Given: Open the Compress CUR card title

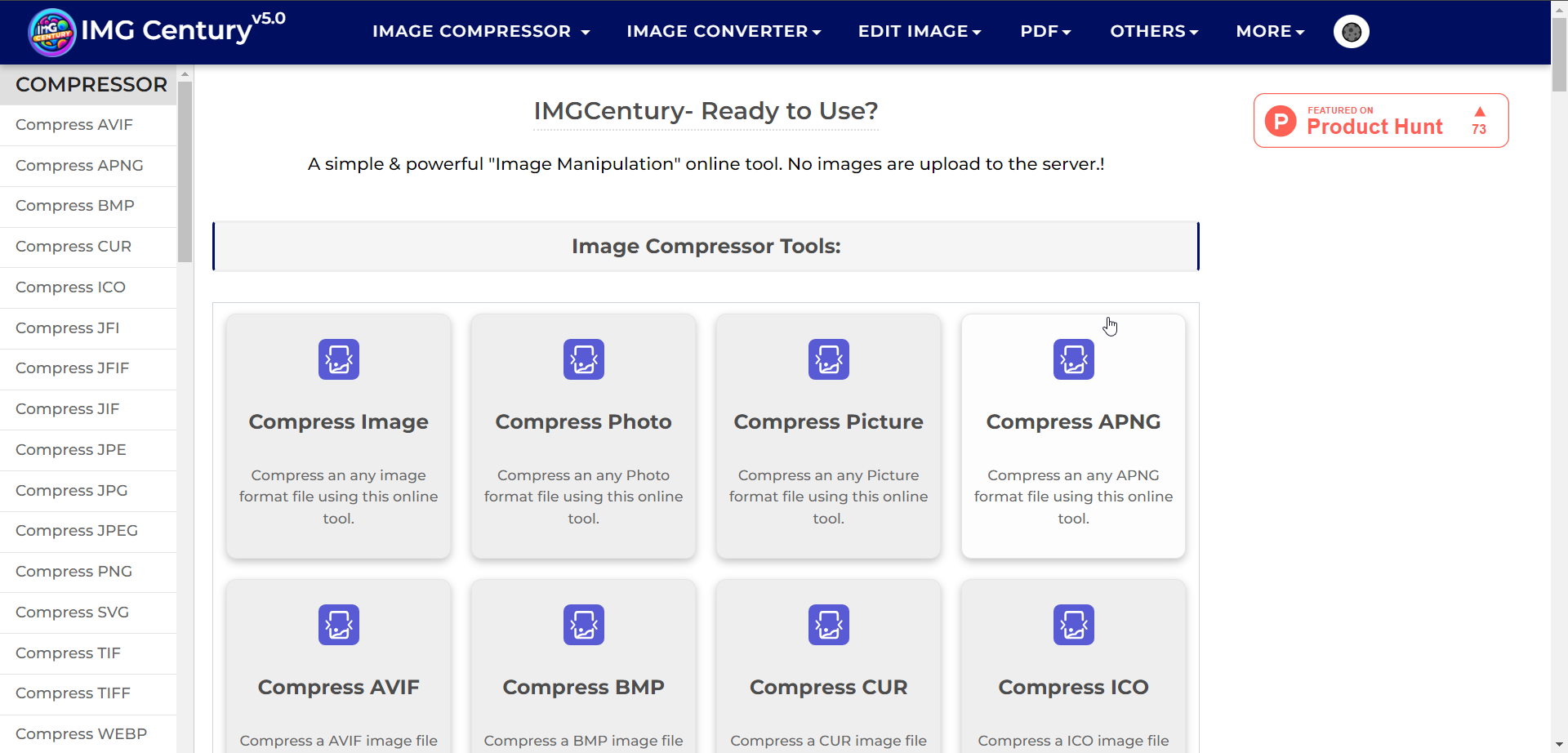Looking at the screenshot, I should tap(829, 688).
